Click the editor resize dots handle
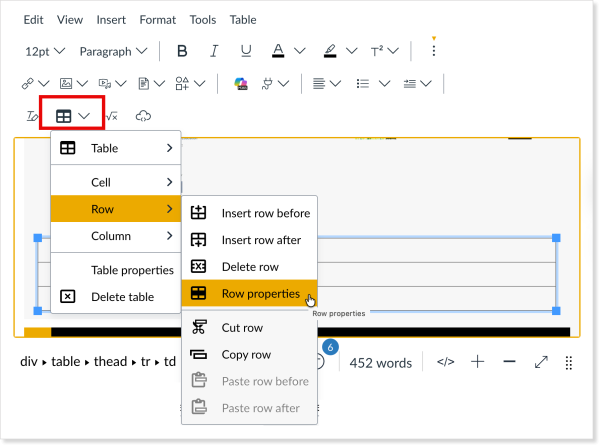The width and height of the screenshot is (600, 446). [569, 363]
